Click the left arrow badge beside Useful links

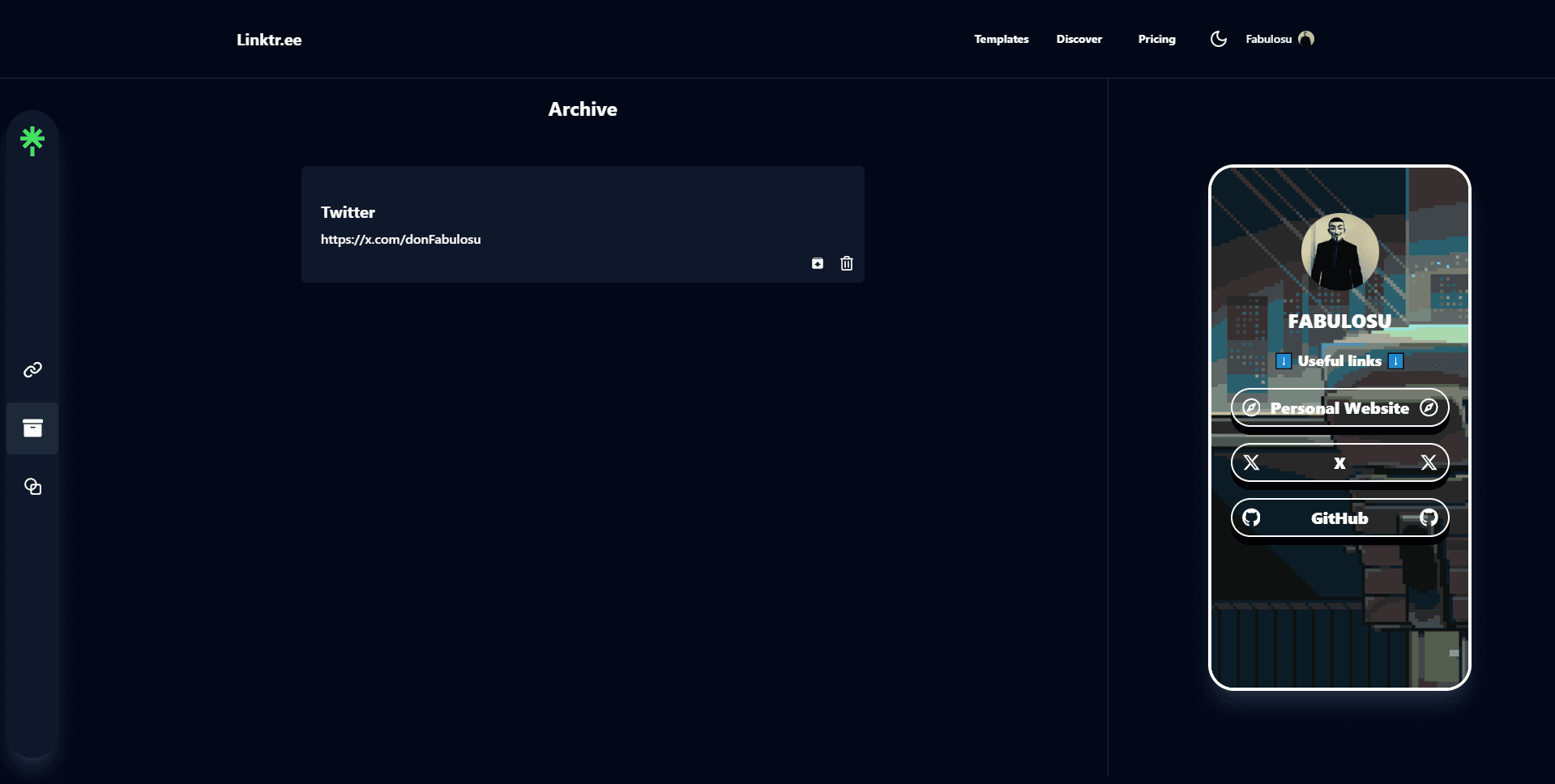click(x=1284, y=361)
